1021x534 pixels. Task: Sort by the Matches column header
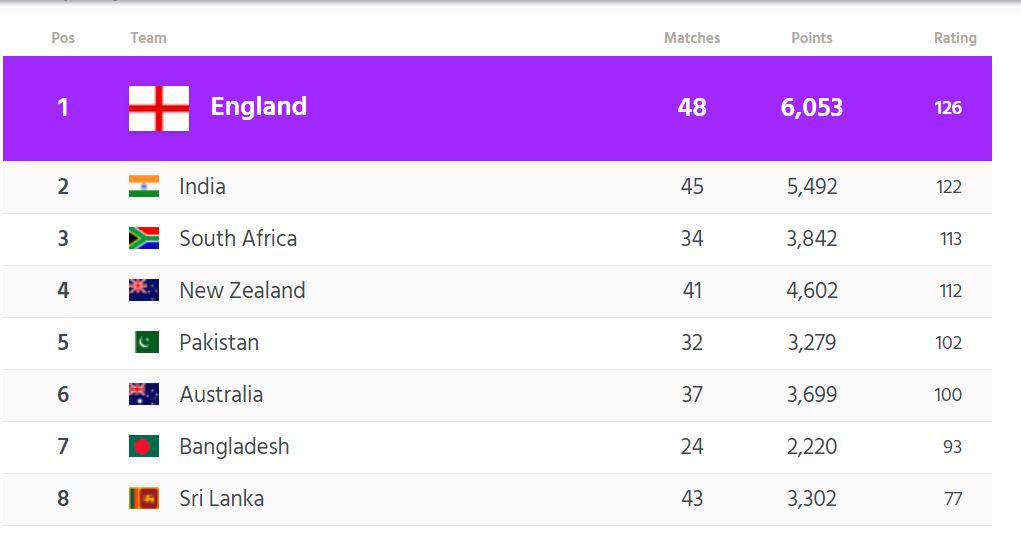pyautogui.click(x=692, y=38)
